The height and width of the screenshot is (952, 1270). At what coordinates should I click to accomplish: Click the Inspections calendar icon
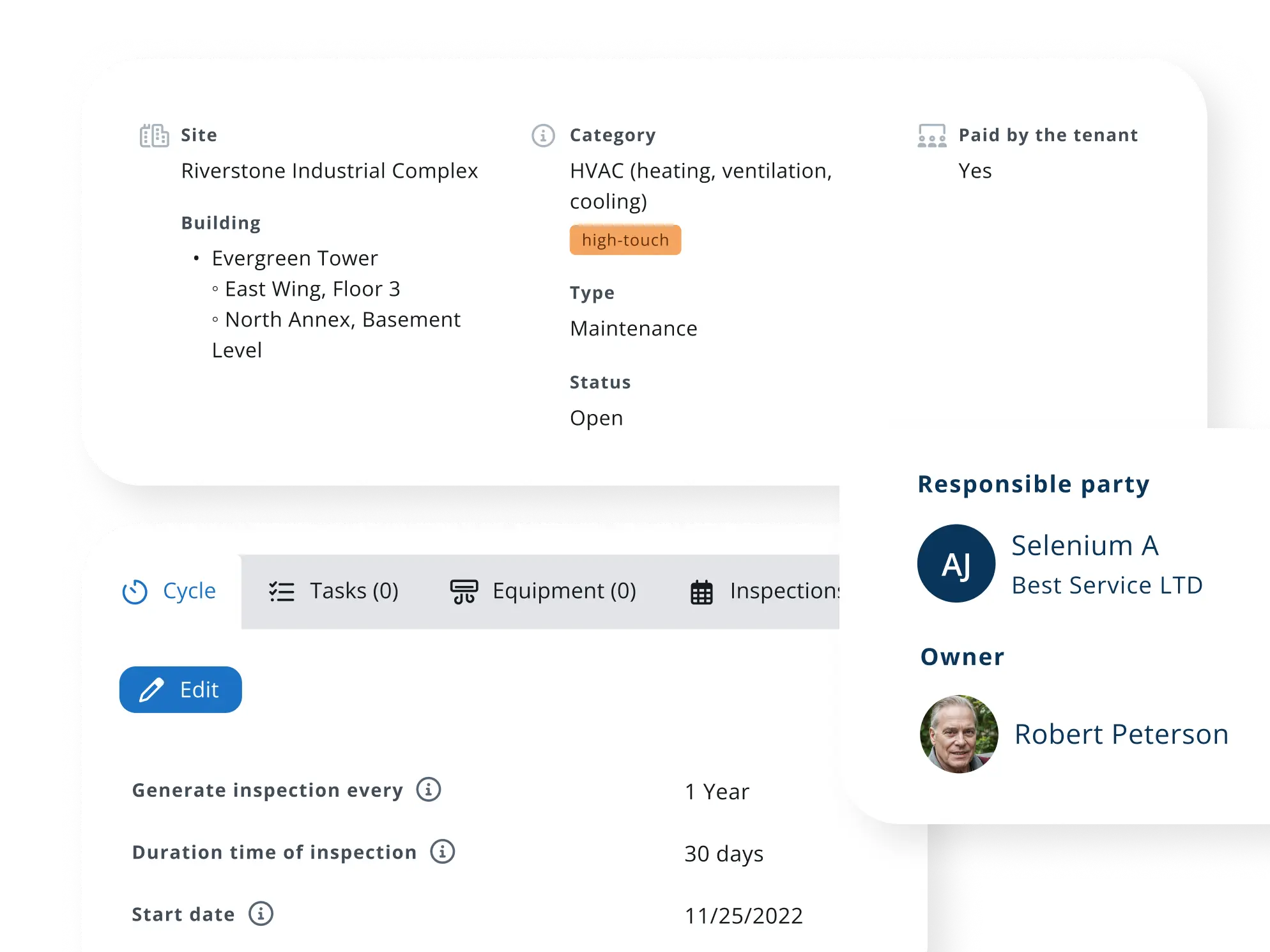pos(701,592)
